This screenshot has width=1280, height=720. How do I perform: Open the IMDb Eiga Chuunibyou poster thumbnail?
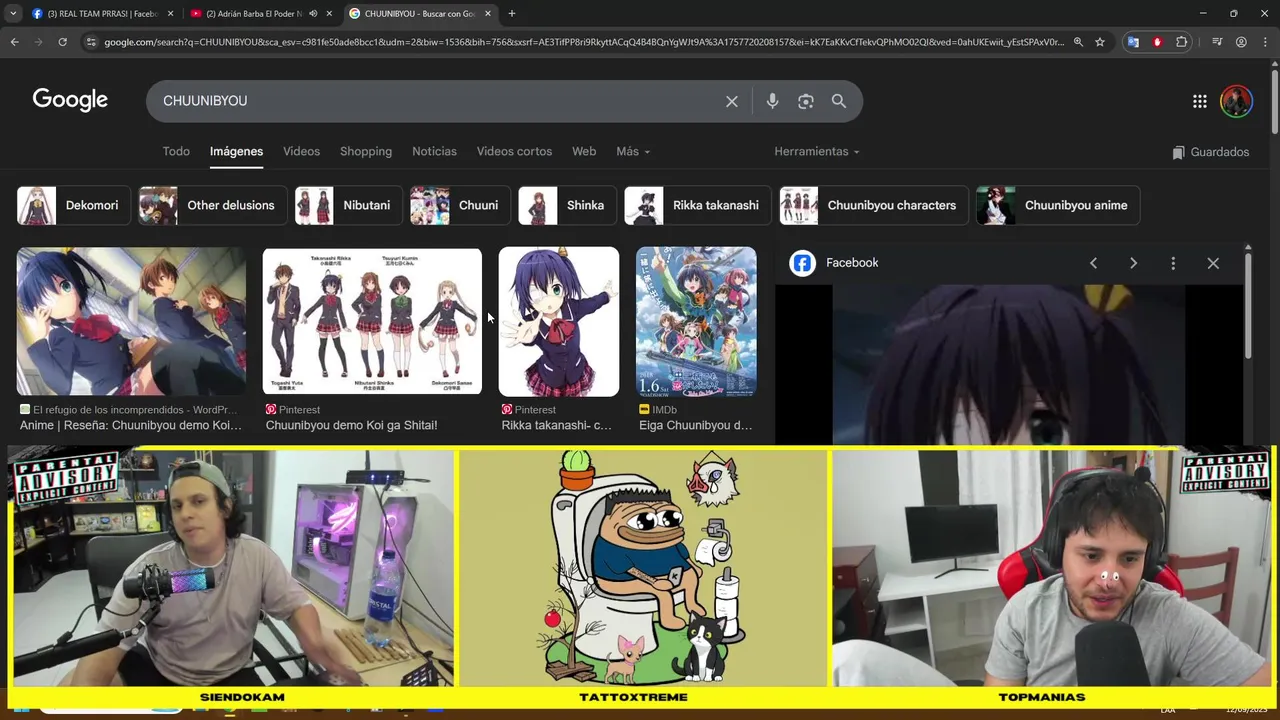coord(696,321)
